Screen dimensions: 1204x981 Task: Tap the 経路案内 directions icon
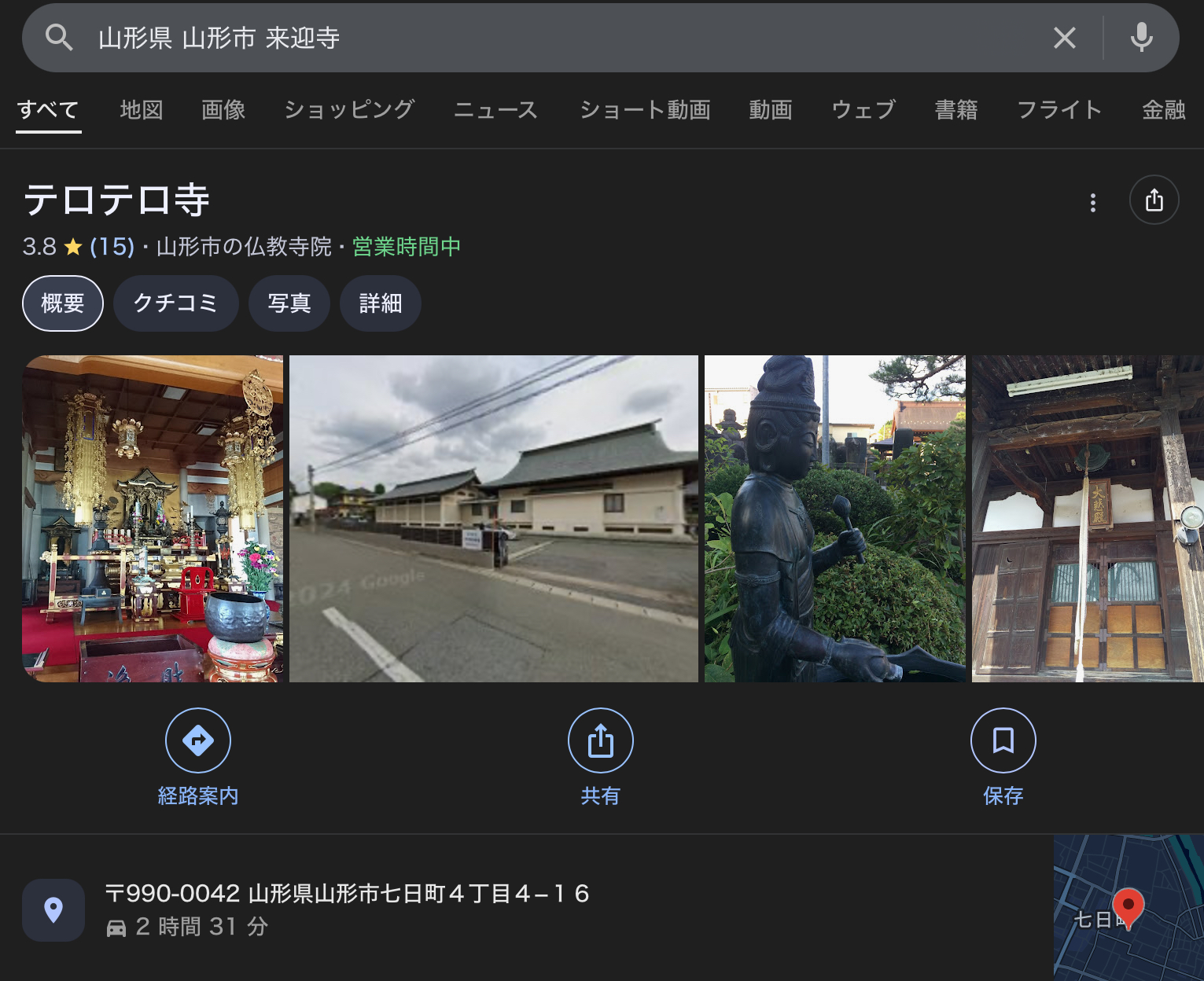[198, 740]
